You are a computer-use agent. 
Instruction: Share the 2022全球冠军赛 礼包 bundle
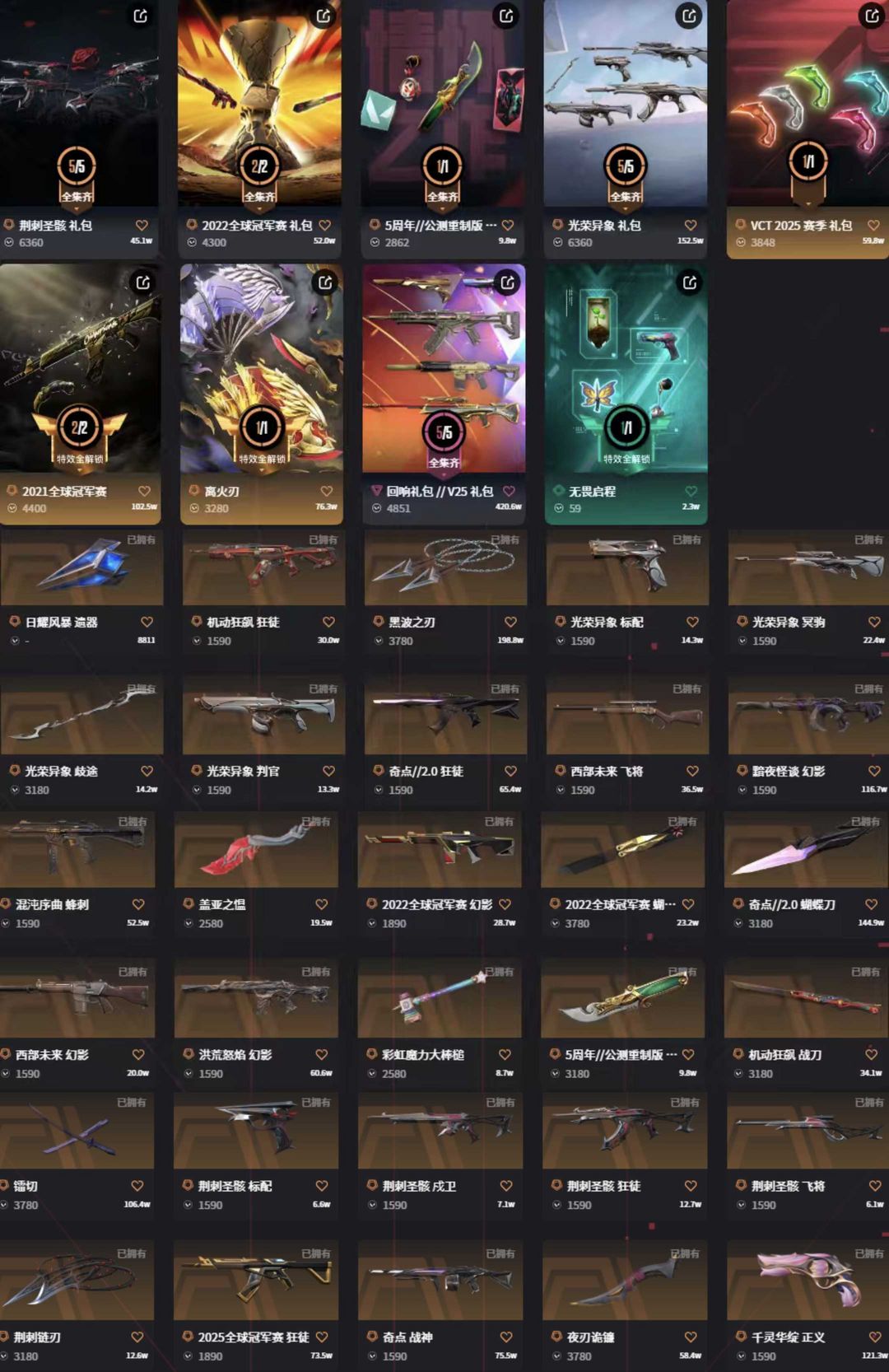tap(324, 16)
